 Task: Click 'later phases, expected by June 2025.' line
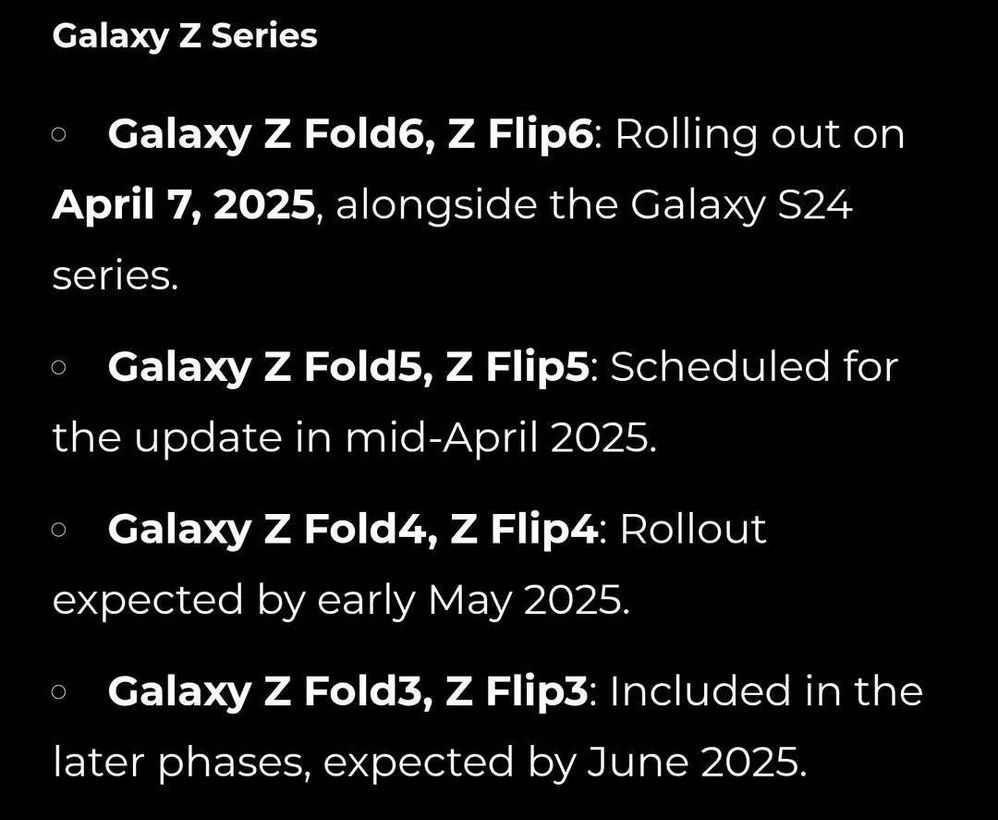pos(430,763)
